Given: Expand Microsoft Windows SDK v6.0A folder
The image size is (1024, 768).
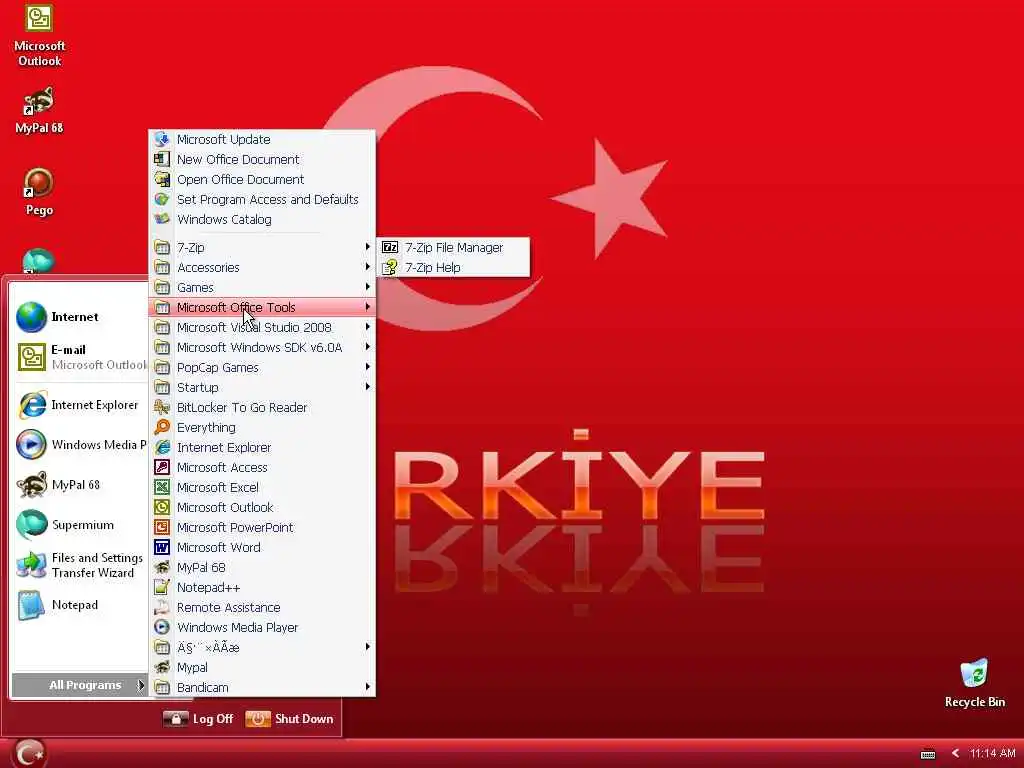Looking at the screenshot, I should point(262,347).
